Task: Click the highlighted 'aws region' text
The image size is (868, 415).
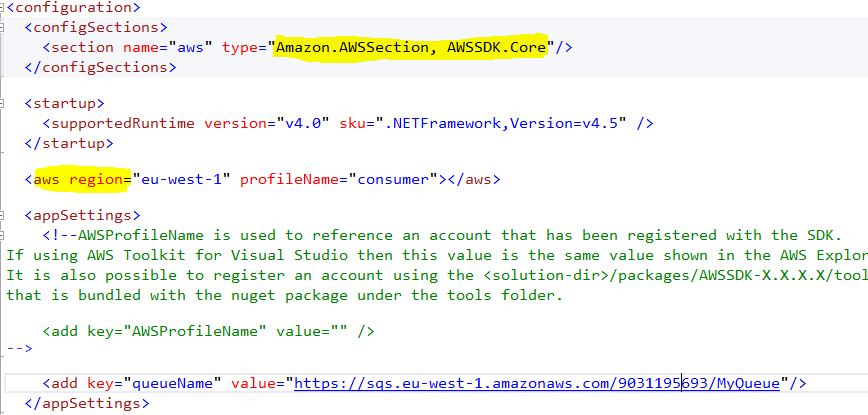Action: (78, 179)
